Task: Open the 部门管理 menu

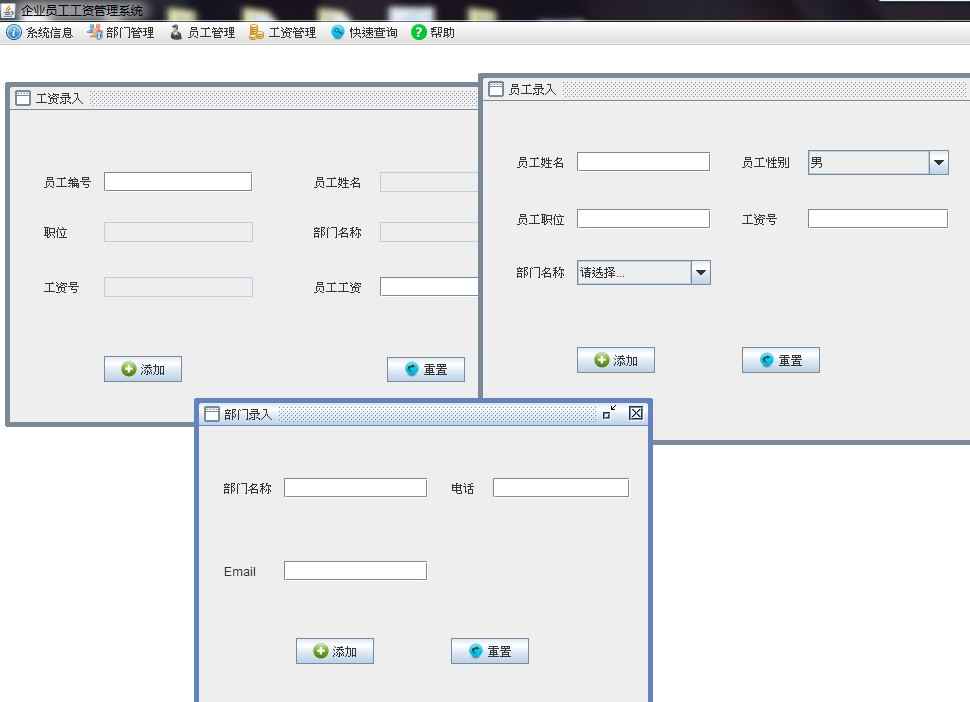Action: click(121, 32)
